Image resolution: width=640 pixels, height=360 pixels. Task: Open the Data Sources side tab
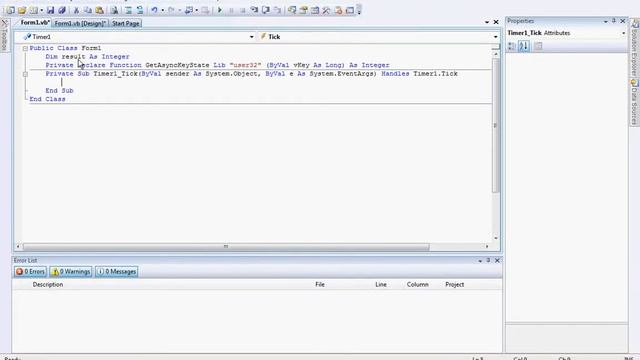(x=635, y=102)
